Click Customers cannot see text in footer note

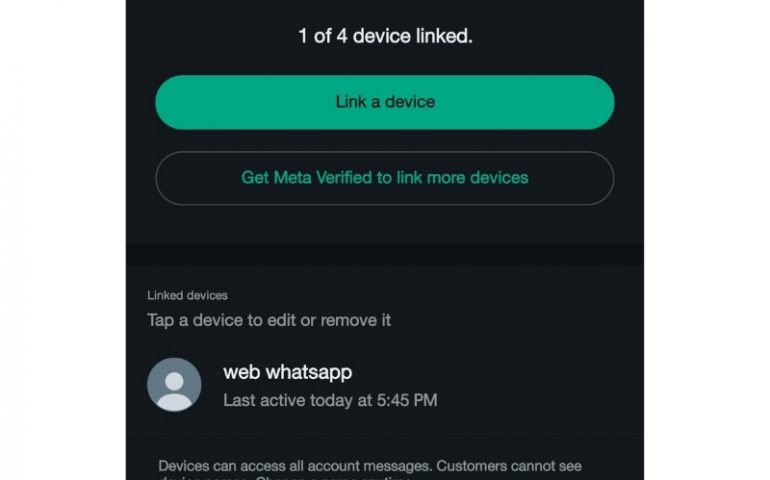coord(509,466)
